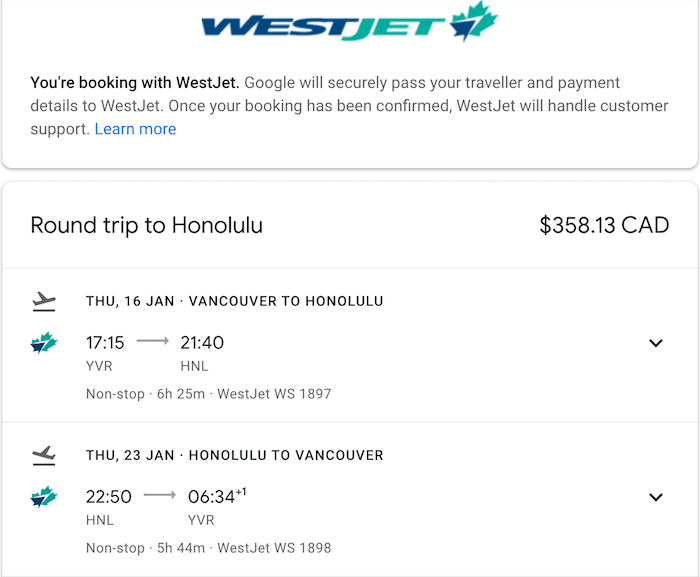Image resolution: width=700 pixels, height=577 pixels.
Task: Select the $358.13 CAD total price
Action: 604,225
